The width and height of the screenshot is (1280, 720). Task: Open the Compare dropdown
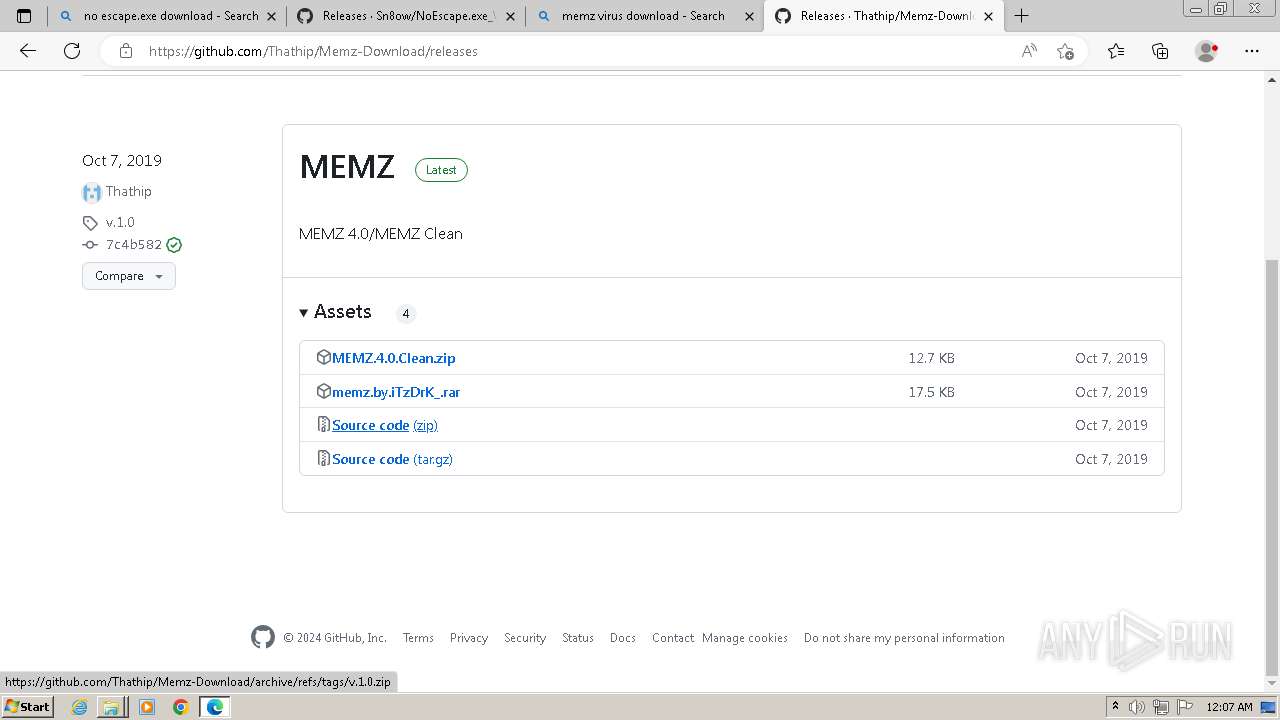point(129,276)
